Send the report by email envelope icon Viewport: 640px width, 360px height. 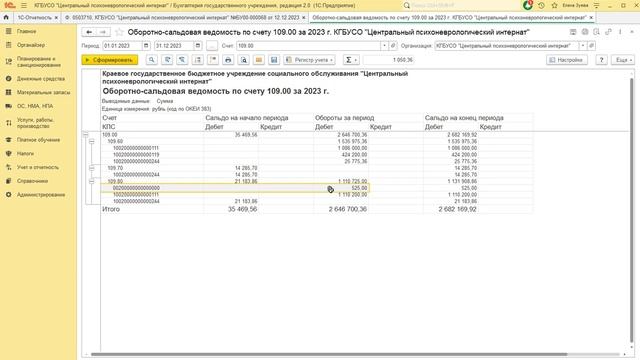tap(259, 60)
